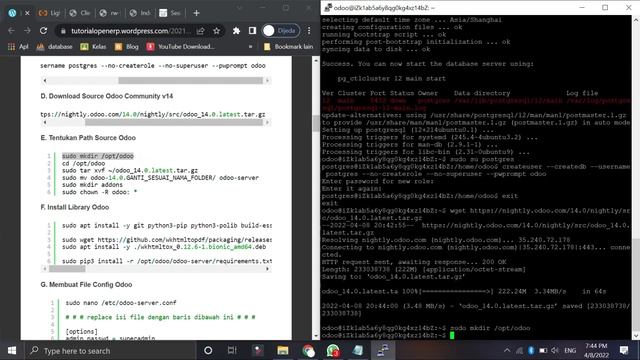Open Bluetooth tray icon

[x=531, y=350]
